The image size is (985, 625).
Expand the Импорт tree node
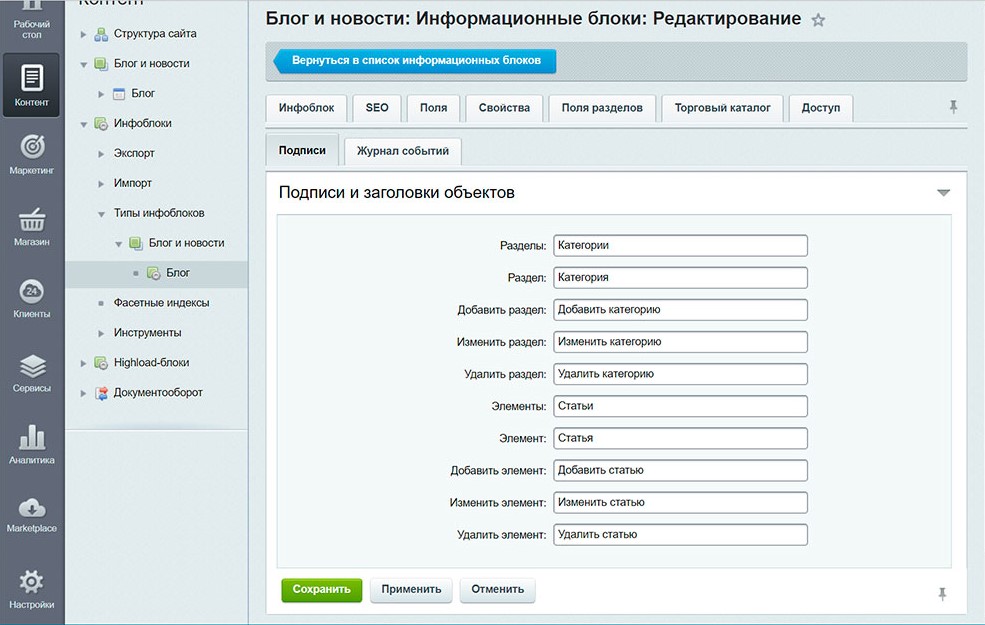click(101, 183)
